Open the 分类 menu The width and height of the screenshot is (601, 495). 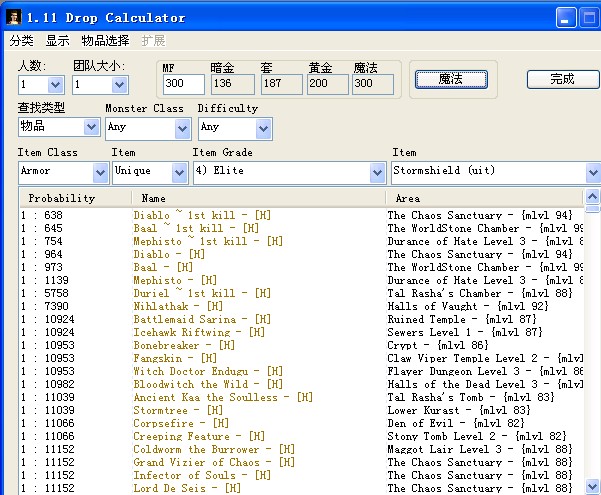[x=21, y=41]
